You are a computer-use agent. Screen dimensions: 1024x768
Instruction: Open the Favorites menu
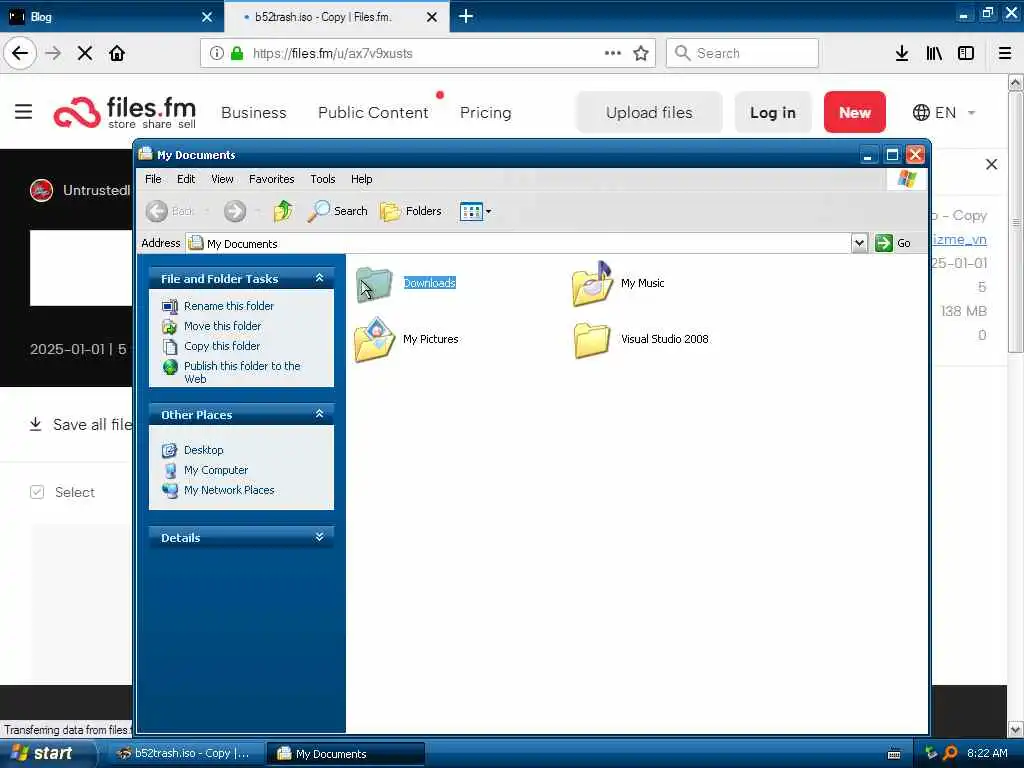tap(272, 179)
